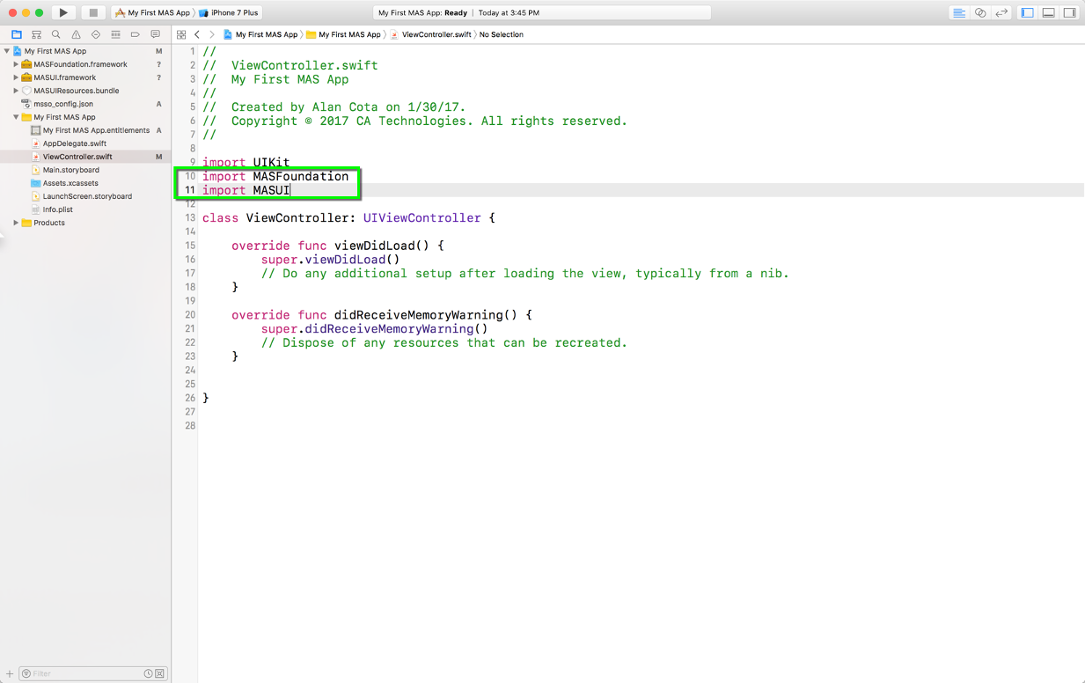
Task: Open My First MAS App.entitlements
Action: (96, 130)
